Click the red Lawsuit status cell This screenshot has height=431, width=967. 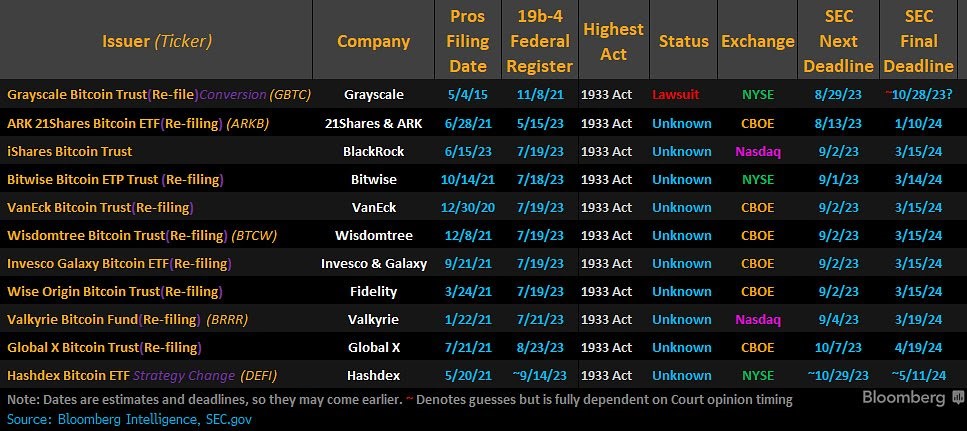point(675,95)
